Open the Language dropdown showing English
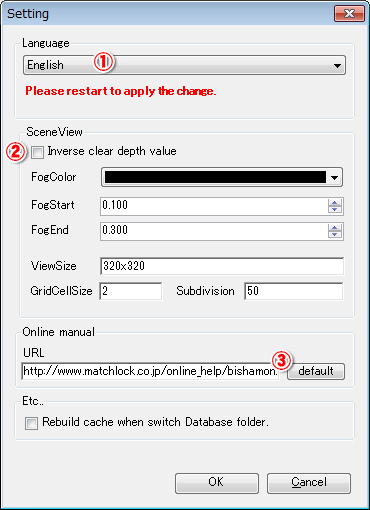The image size is (370, 510). [x=184, y=65]
